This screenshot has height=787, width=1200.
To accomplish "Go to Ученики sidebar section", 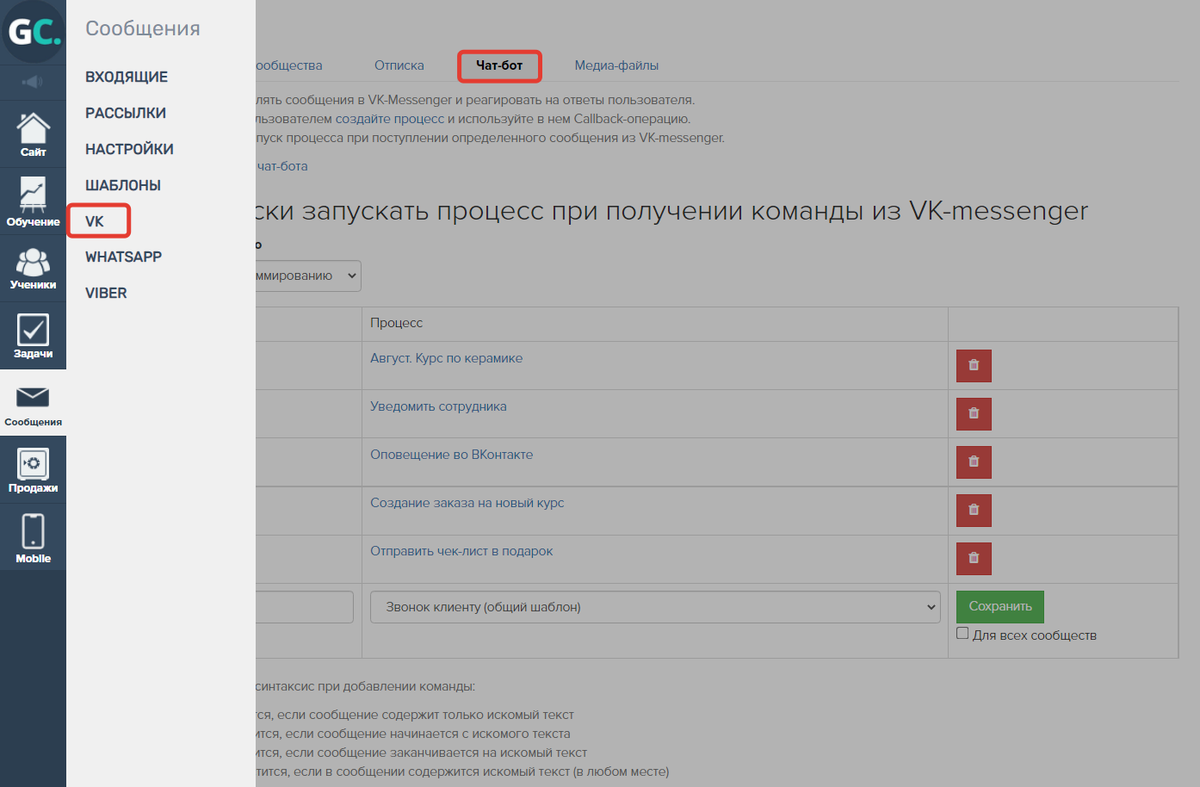I will click(33, 268).
